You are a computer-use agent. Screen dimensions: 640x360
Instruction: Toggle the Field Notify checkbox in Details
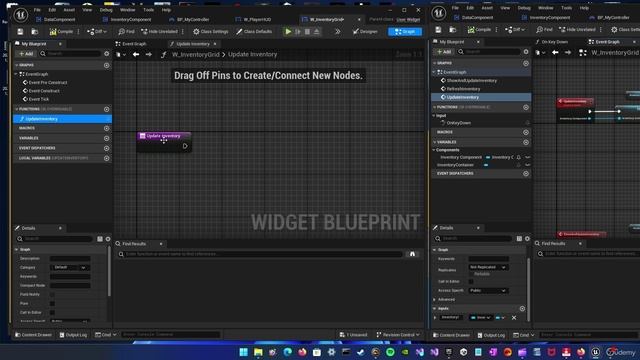[x=52, y=295]
